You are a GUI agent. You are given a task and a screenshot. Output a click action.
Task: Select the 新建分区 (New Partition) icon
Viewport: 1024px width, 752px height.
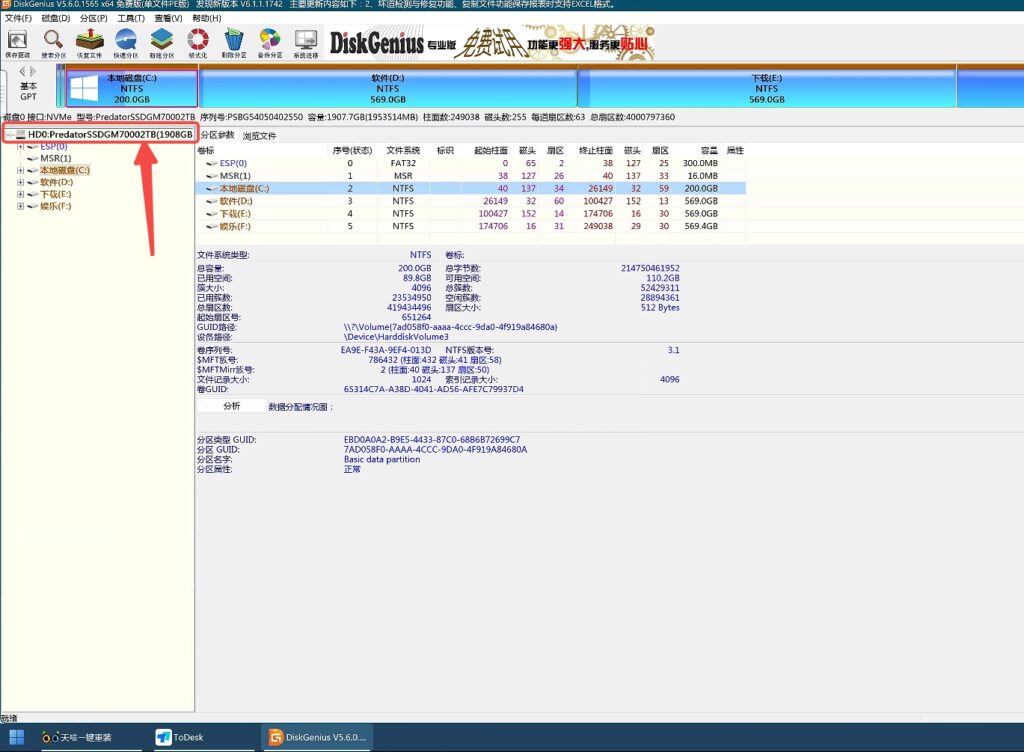tap(161, 43)
